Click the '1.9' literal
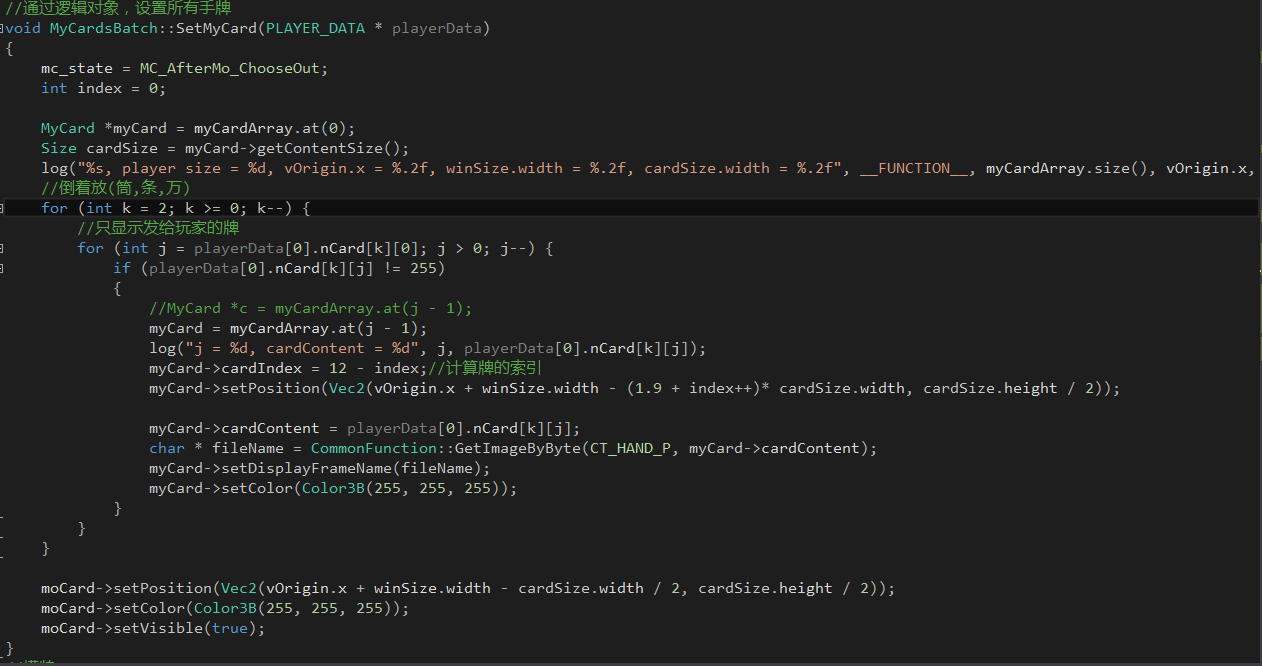The width and height of the screenshot is (1262, 666). [x=648, y=388]
